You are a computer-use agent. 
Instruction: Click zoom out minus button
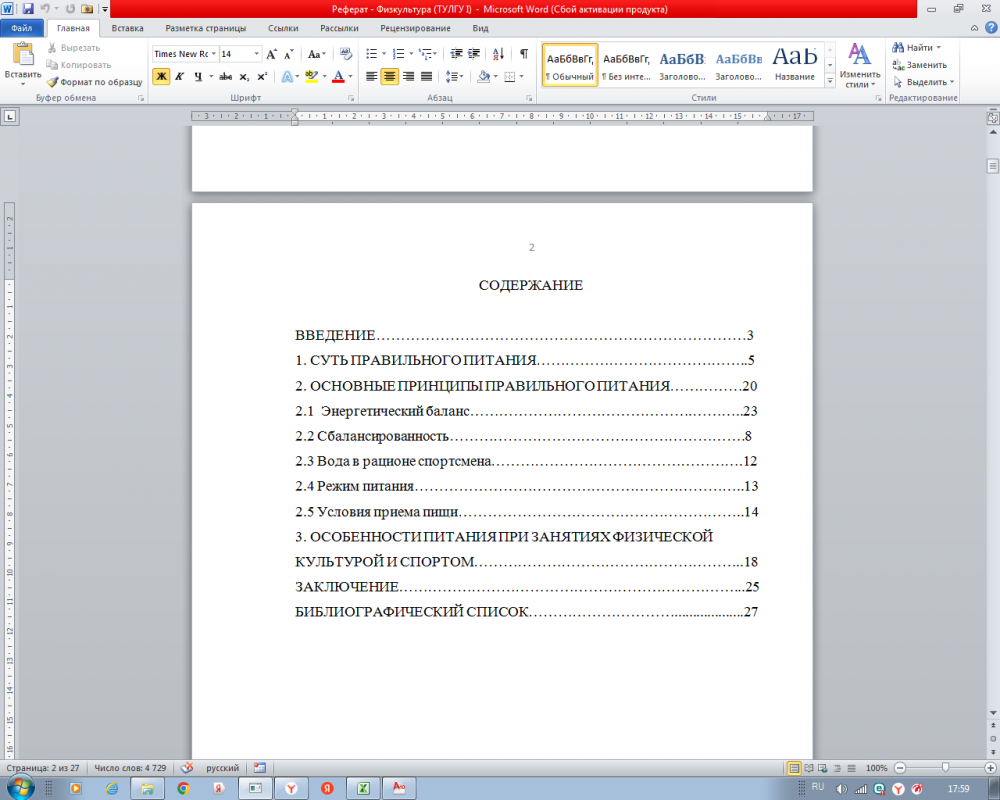(x=900, y=768)
